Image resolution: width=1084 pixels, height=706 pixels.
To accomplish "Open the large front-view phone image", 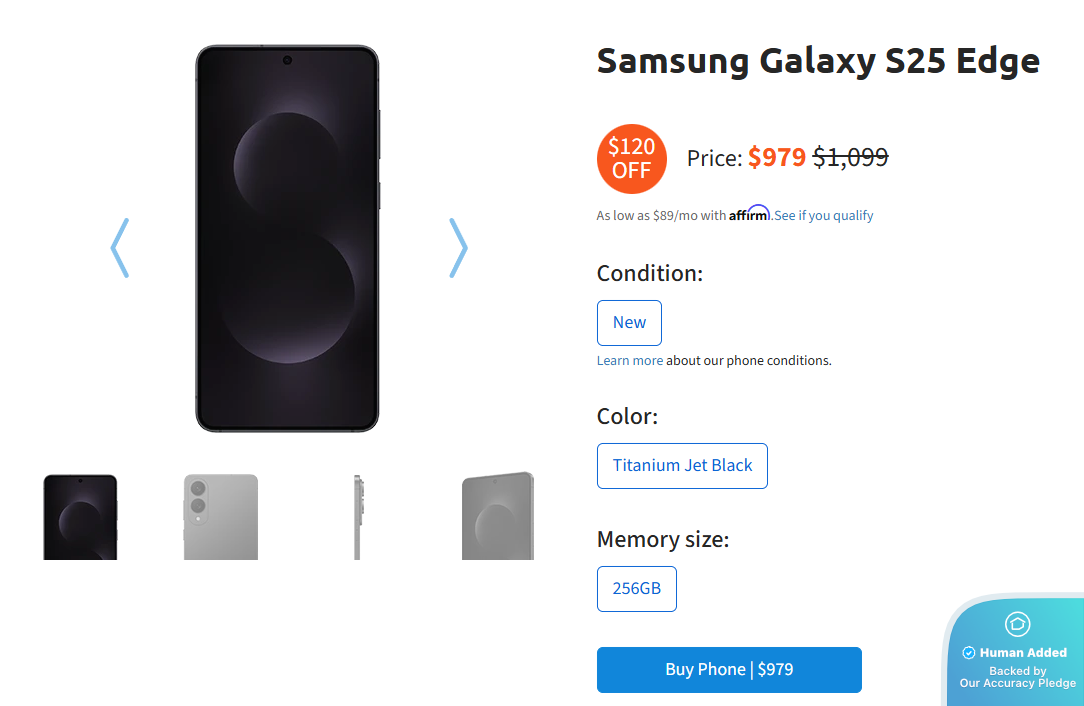I will (x=287, y=238).
